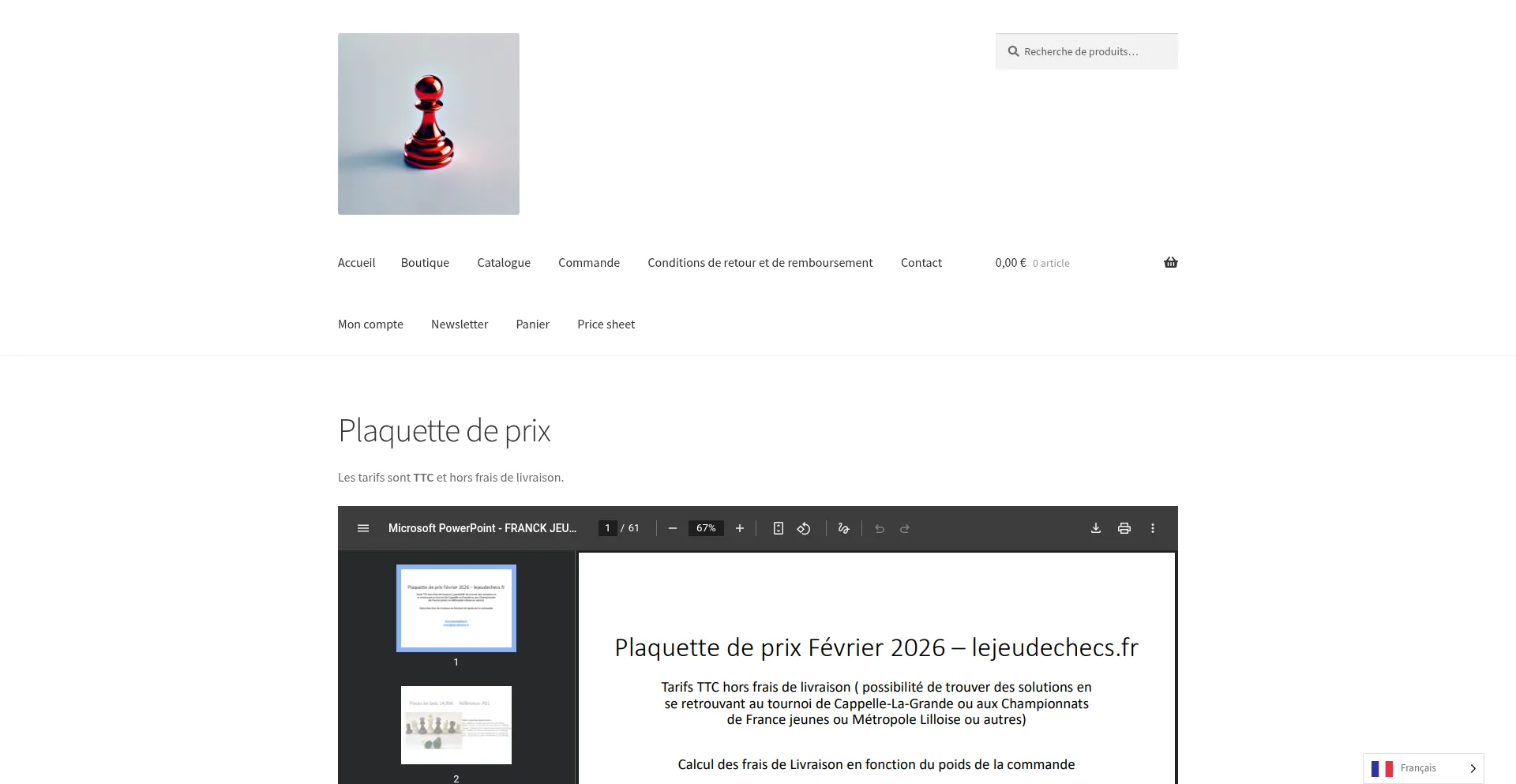Viewport: 1516px width, 784px height.
Task: Click 'Les tarifs sont TTC' sentence
Action: 451,478
